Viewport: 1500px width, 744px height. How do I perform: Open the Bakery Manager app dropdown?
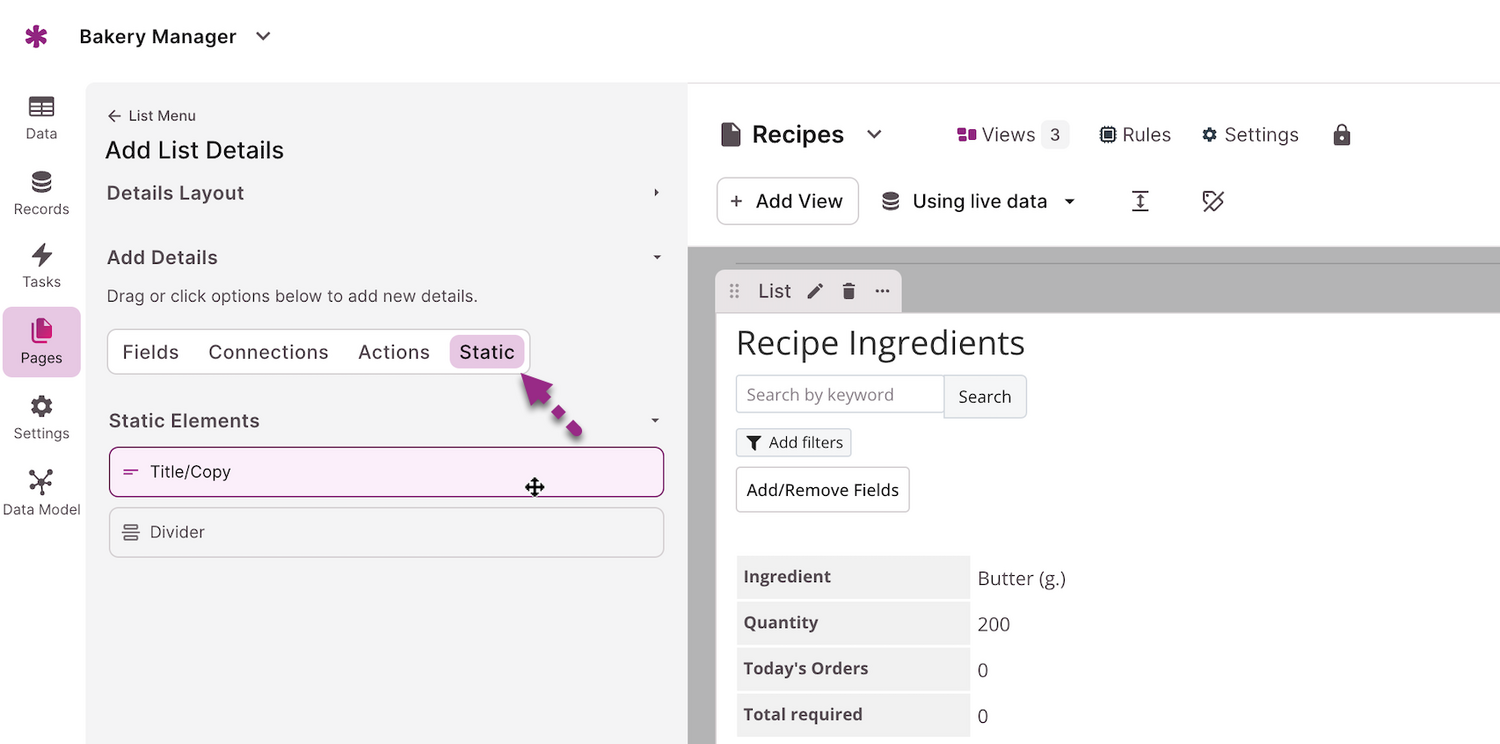pyautogui.click(x=263, y=37)
